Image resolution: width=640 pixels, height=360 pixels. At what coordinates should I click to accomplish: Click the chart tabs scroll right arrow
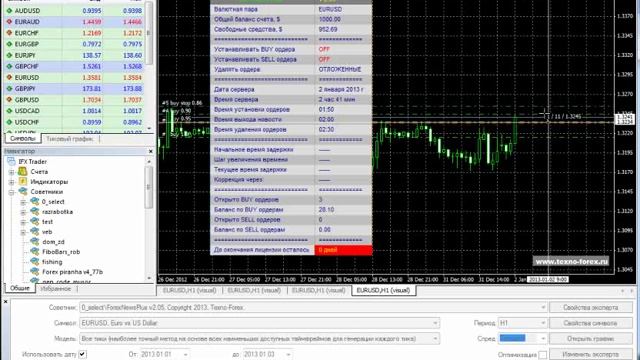click(x=632, y=291)
